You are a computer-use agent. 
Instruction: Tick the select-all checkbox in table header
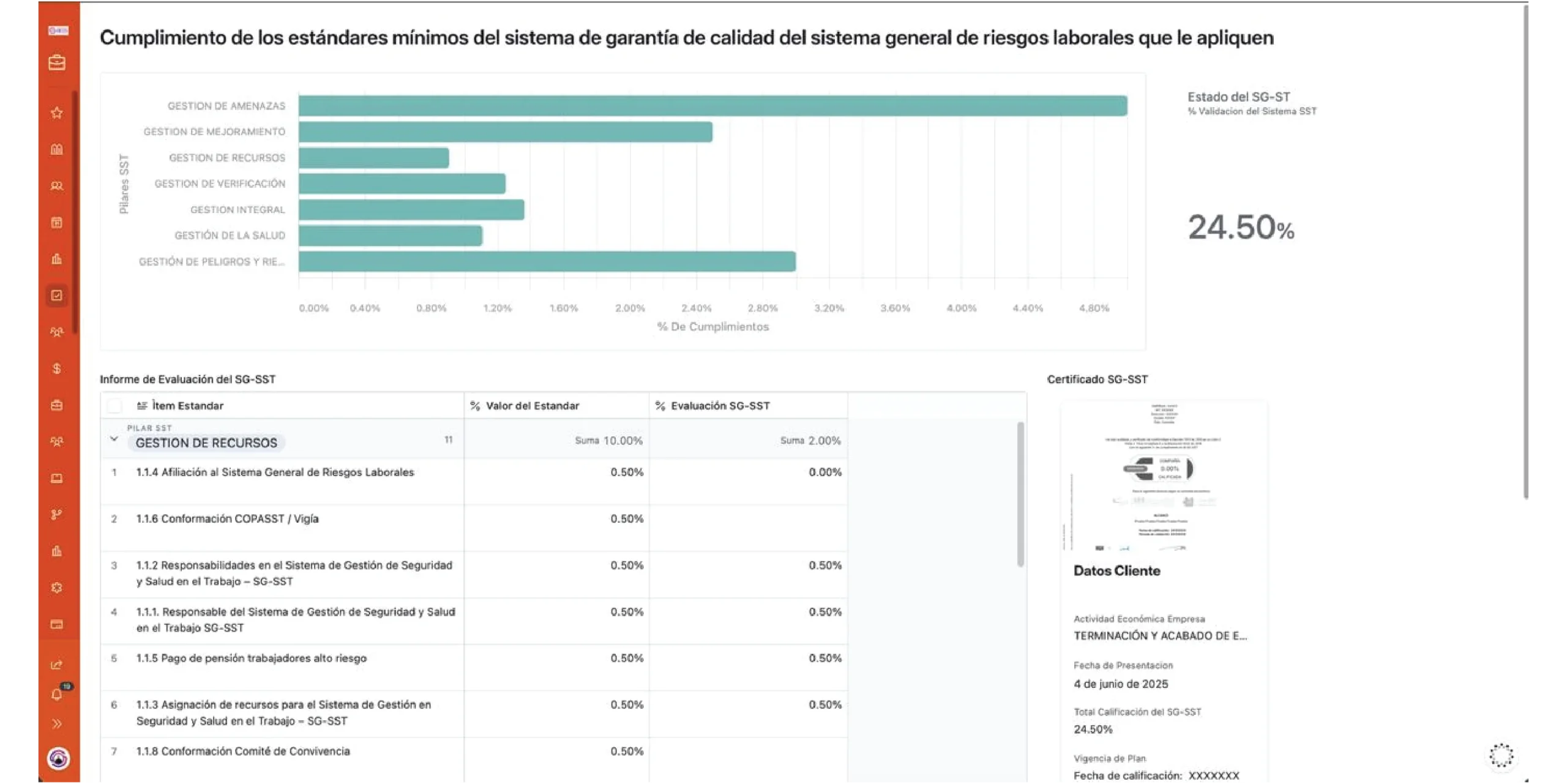tap(114, 406)
